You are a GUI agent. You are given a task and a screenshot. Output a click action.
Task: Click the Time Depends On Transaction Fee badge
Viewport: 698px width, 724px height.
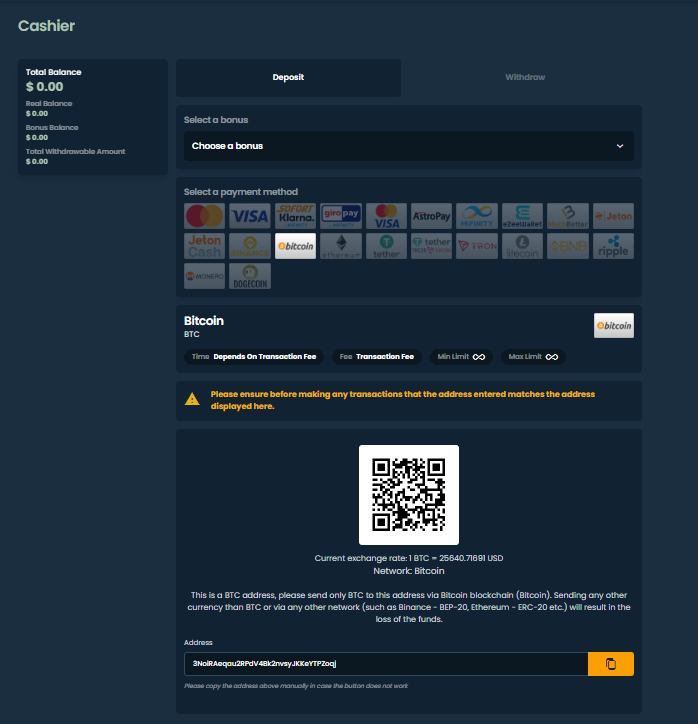click(x=254, y=356)
